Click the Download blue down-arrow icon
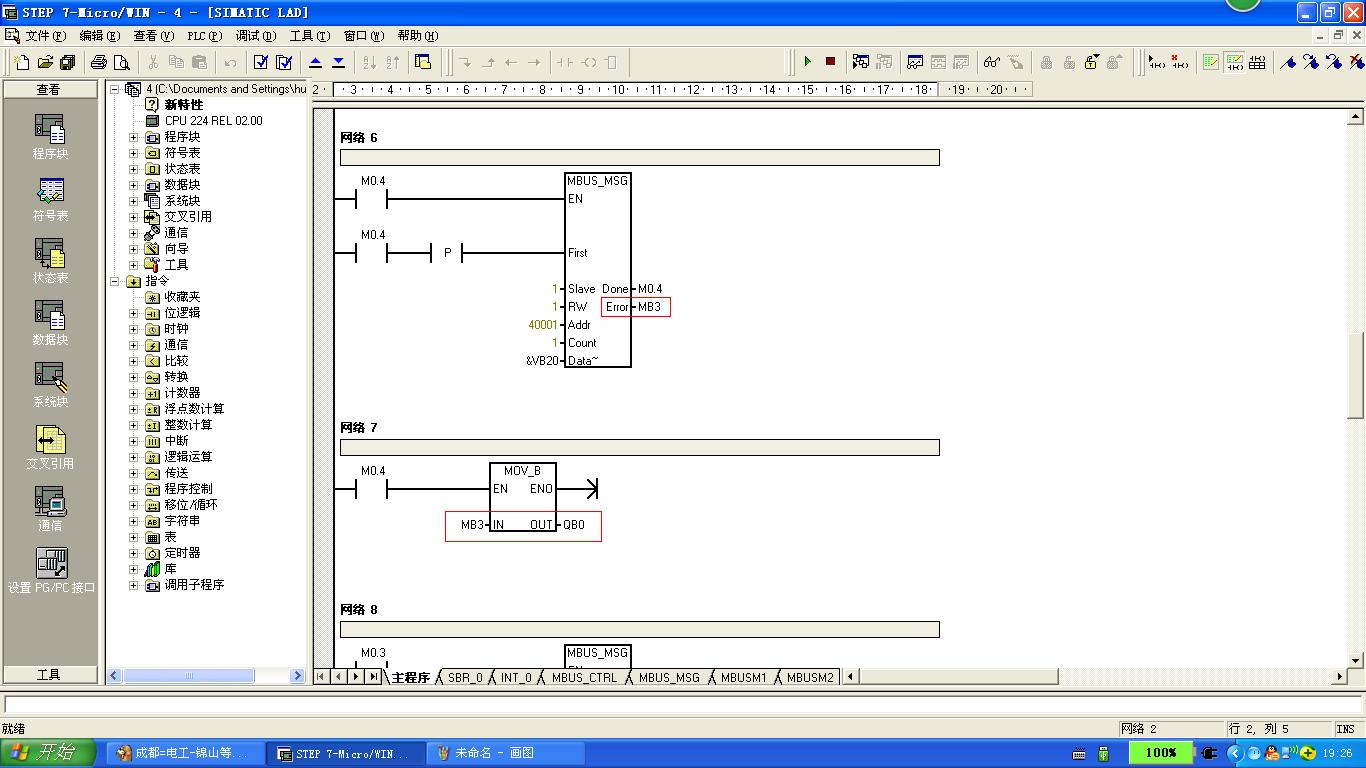Screen dimensions: 1366x768 (338, 62)
